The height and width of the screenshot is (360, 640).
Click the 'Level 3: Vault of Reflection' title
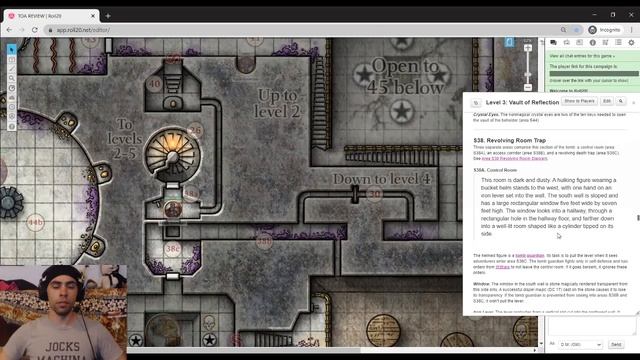click(x=522, y=102)
